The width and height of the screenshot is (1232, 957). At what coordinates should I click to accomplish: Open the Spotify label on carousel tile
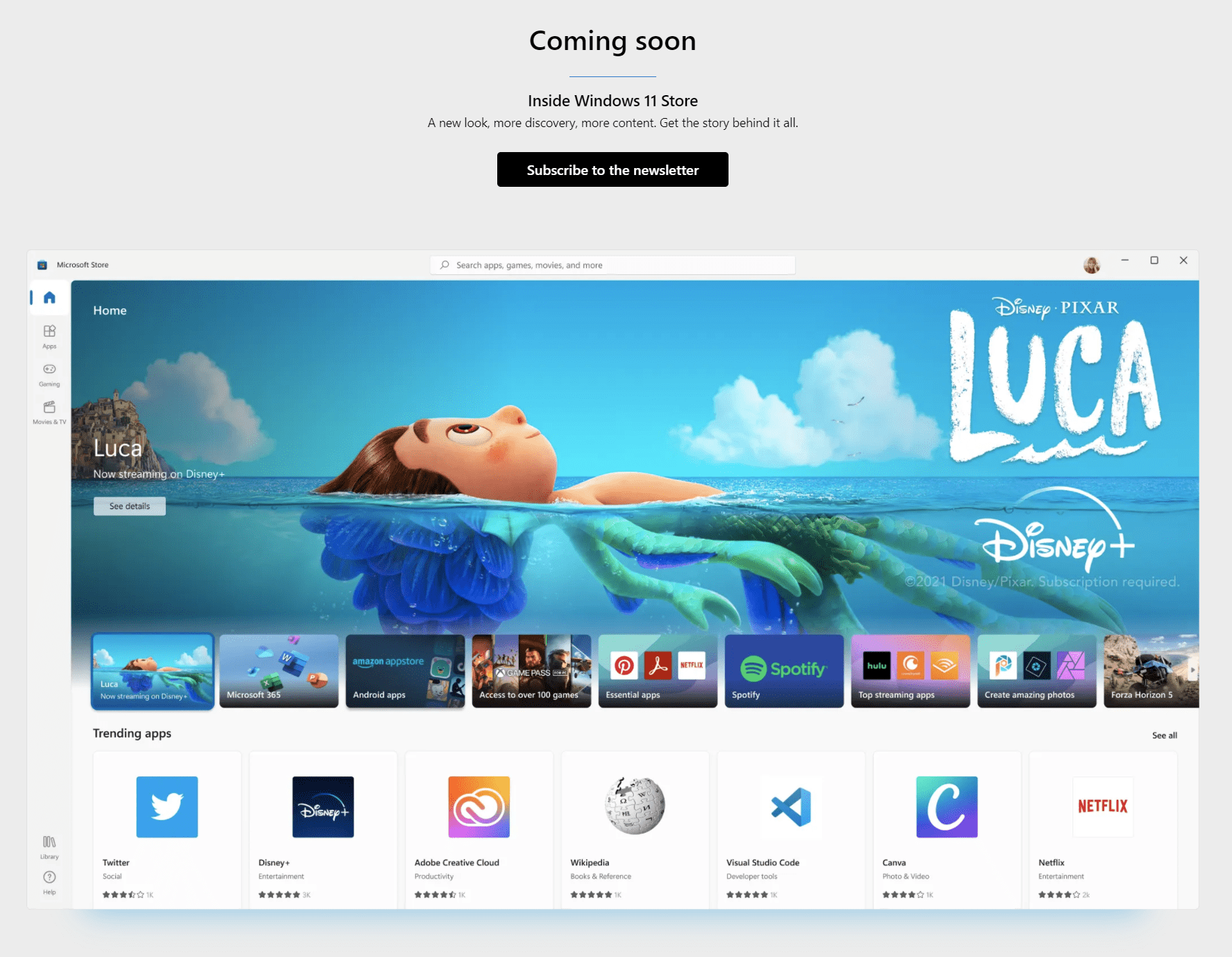click(x=746, y=694)
